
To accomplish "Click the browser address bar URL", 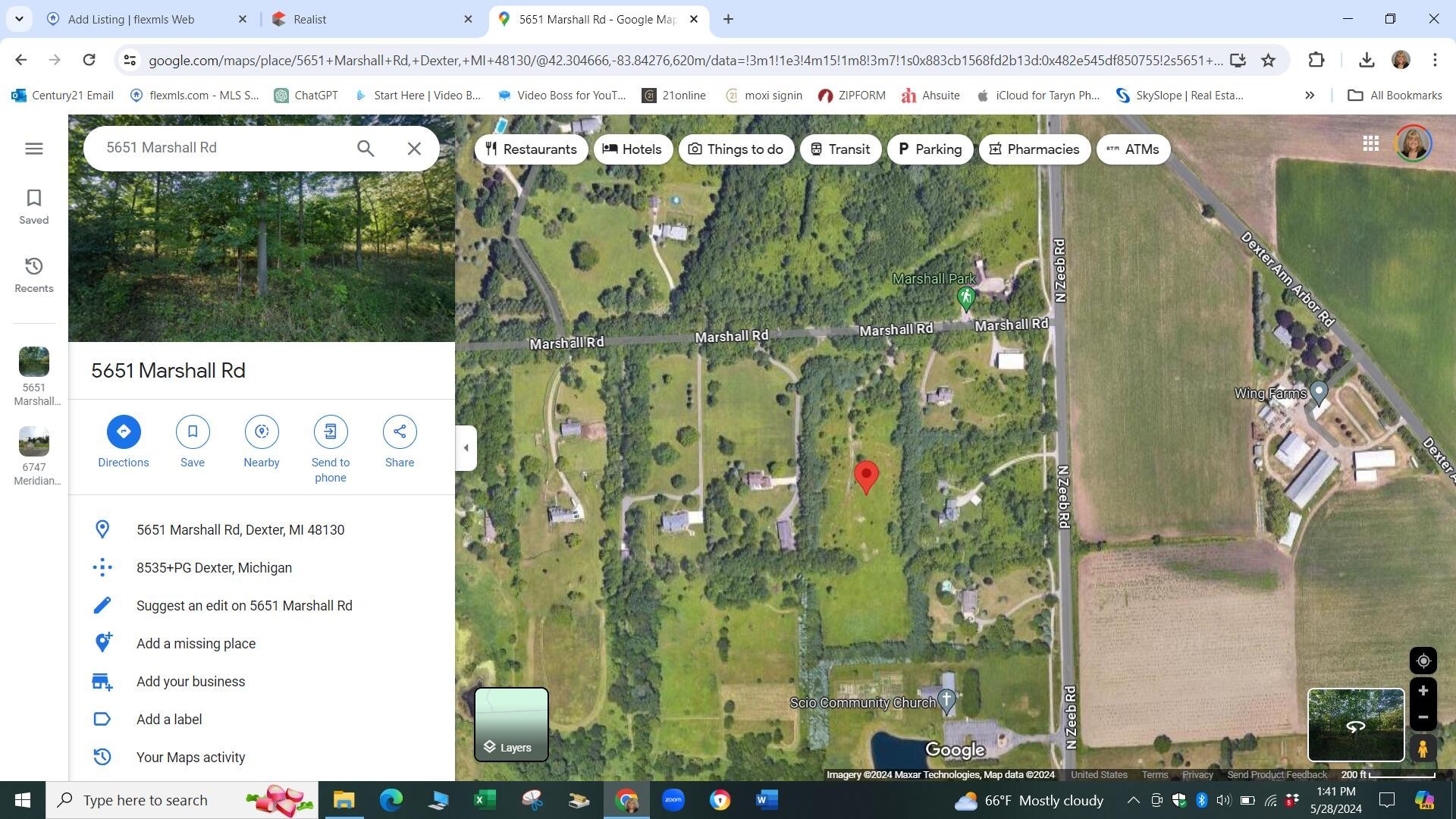I will 685,61.
